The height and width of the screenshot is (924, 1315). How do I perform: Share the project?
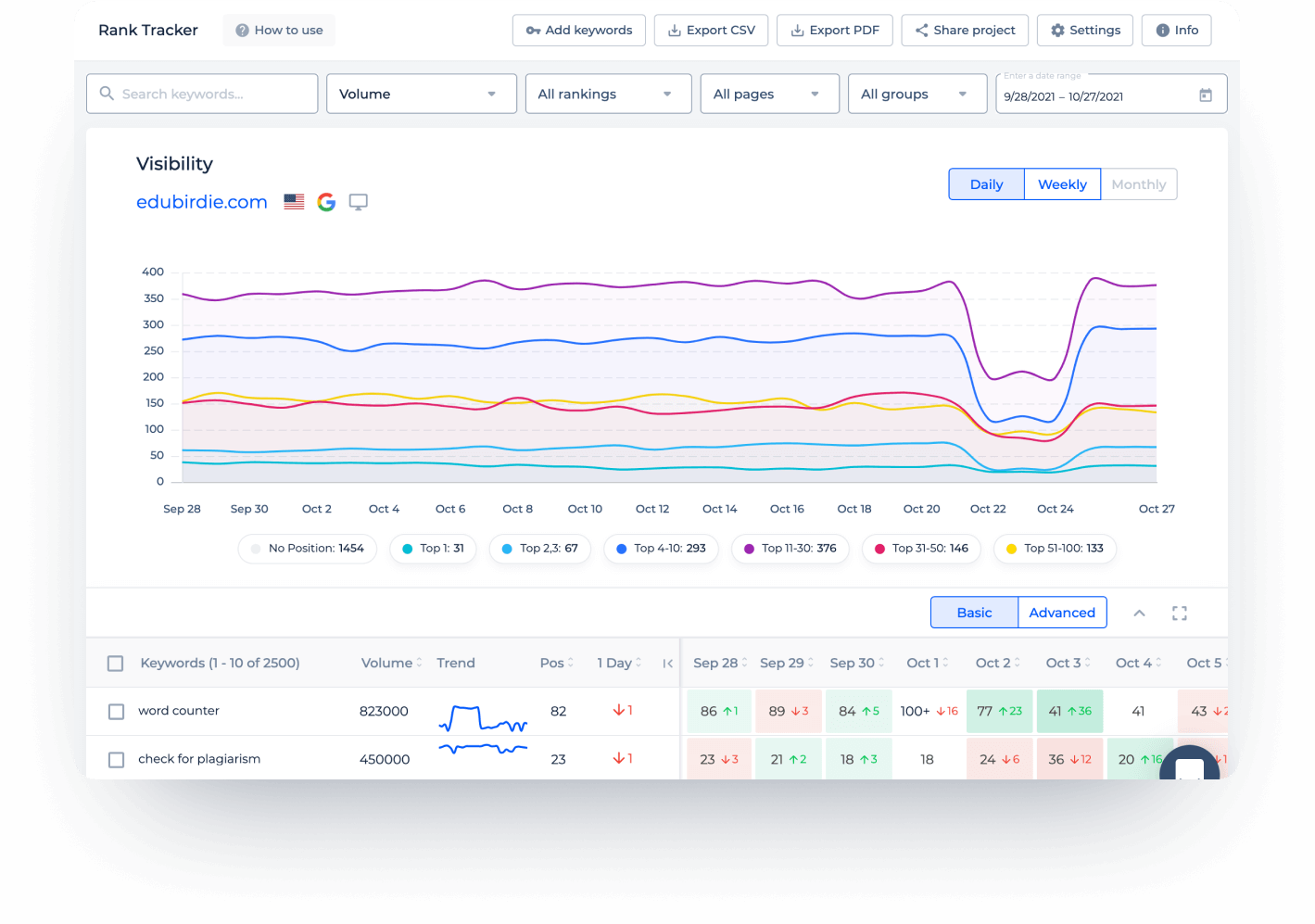pyautogui.click(x=965, y=31)
